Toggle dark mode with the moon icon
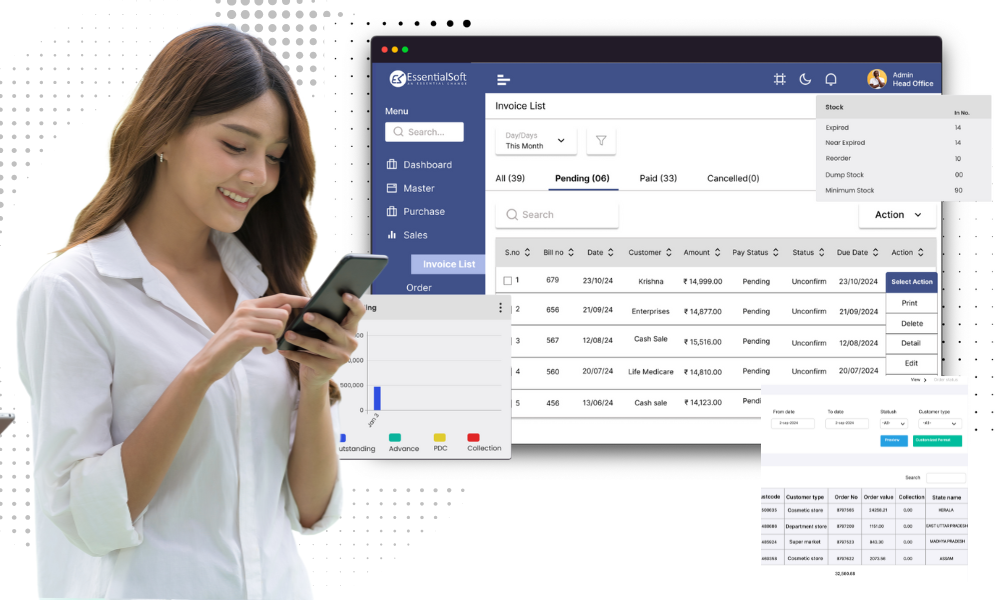Image resolution: width=1000 pixels, height=600 pixels. coord(803,78)
